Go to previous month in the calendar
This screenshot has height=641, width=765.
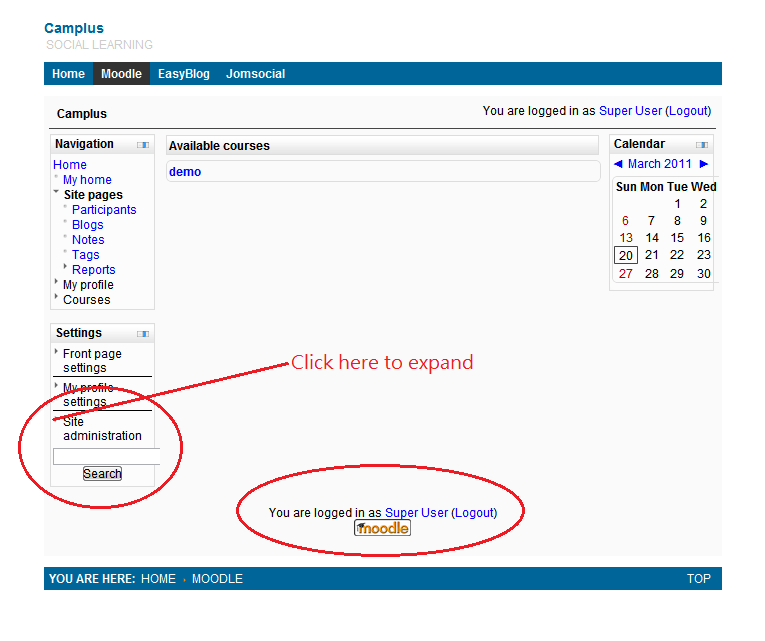[x=618, y=164]
